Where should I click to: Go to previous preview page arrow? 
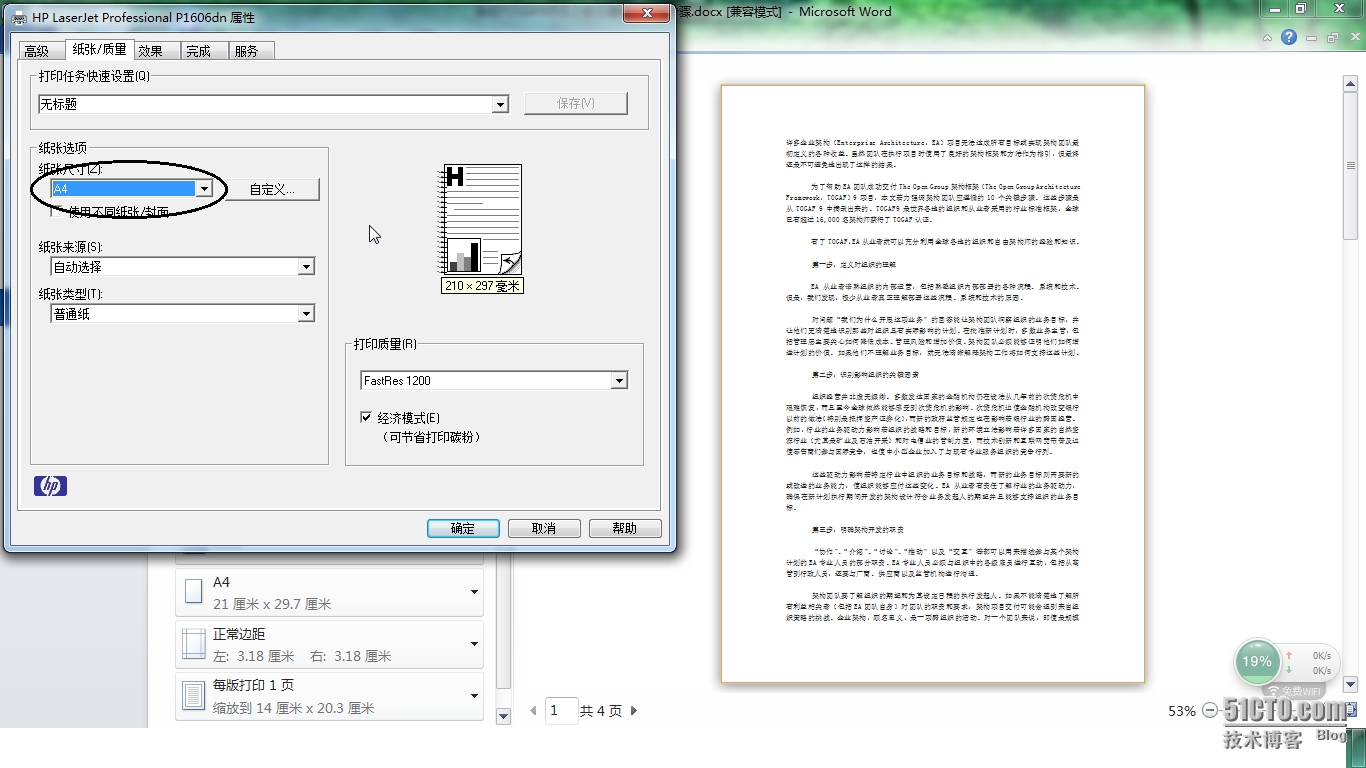(x=533, y=711)
